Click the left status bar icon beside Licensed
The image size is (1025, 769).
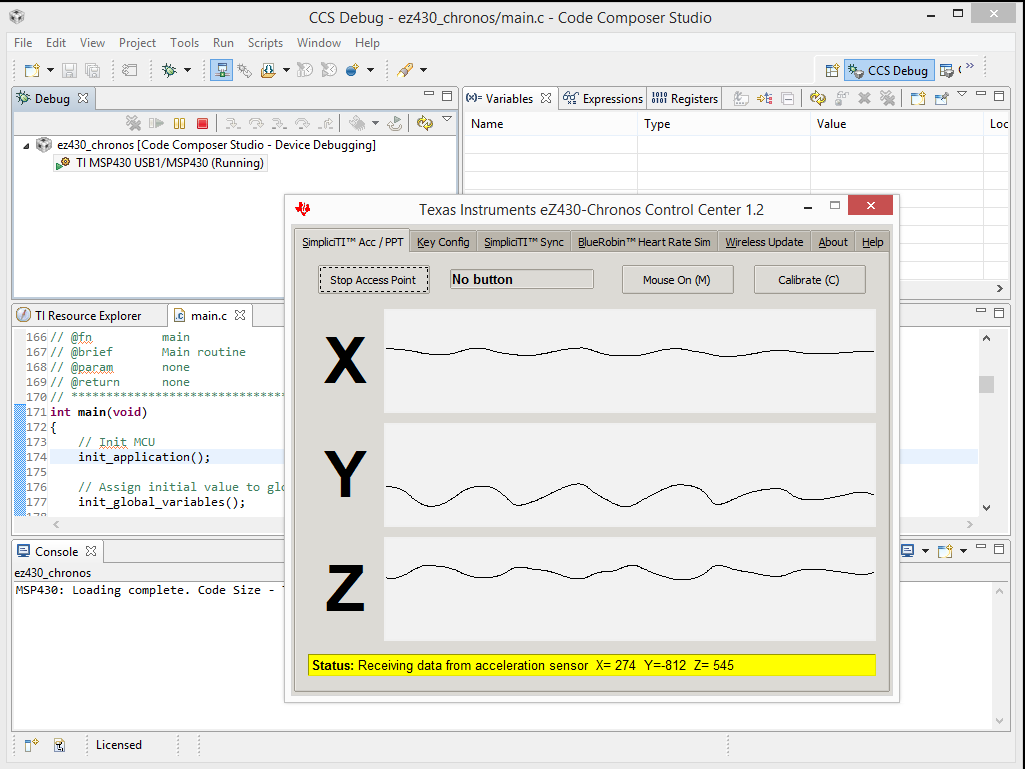(x=31, y=745)
